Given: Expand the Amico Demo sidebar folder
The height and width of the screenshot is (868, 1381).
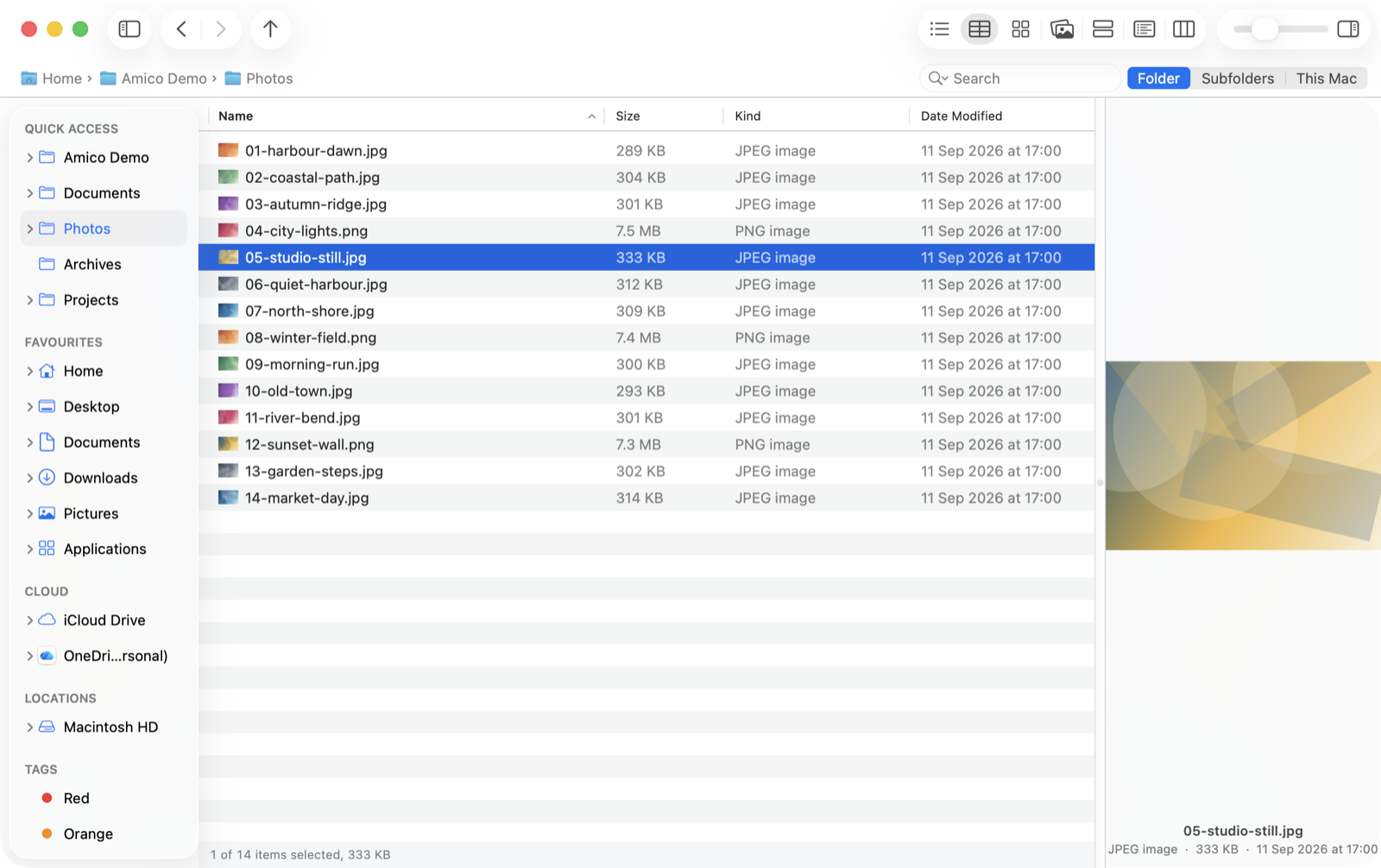Looking at the screenshot, I should tap(30, 158).
